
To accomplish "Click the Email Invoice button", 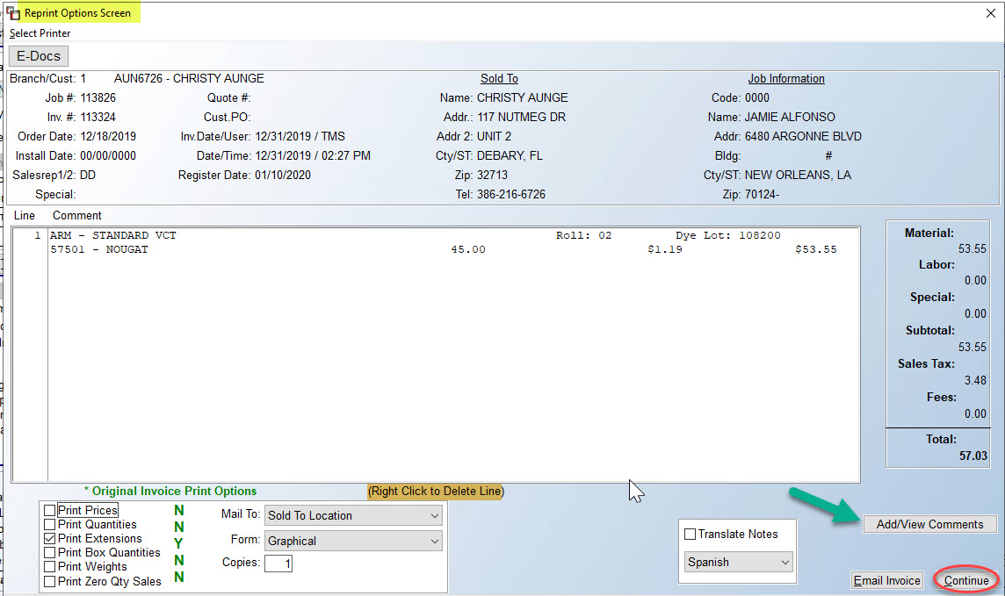I will pos(887,581).
